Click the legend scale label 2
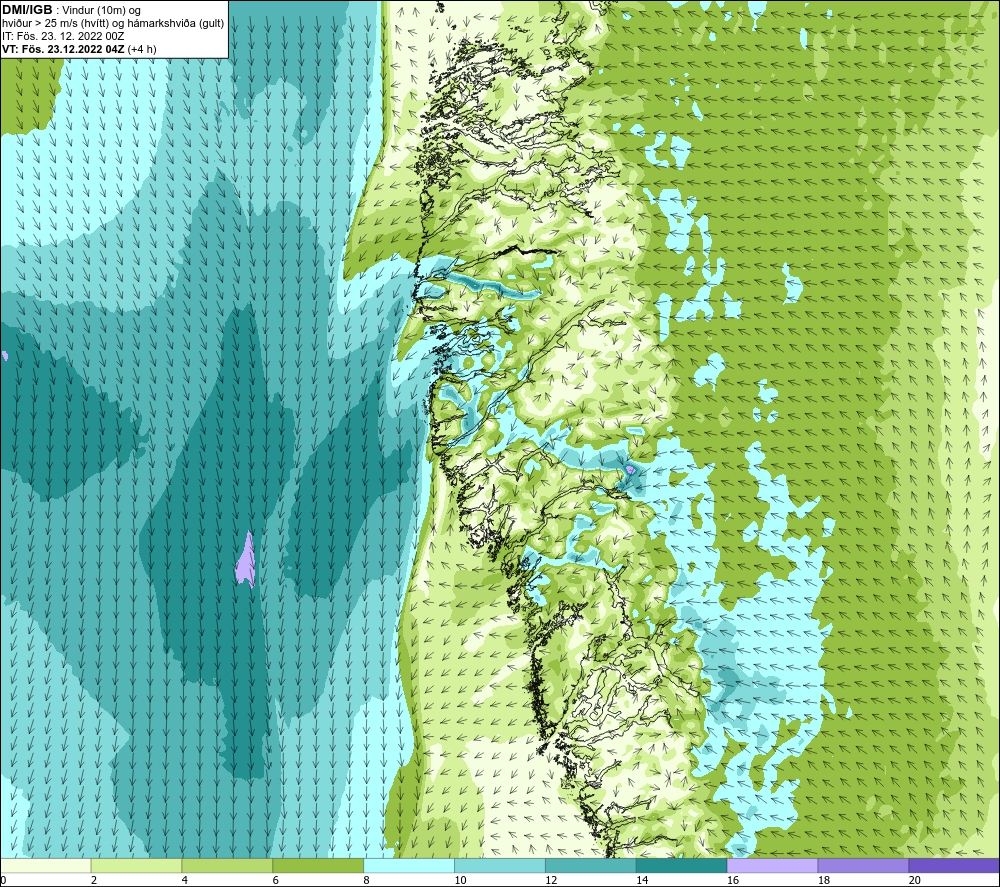Image resolution: width=1000 pixels, height=887 pixels. 94,881
